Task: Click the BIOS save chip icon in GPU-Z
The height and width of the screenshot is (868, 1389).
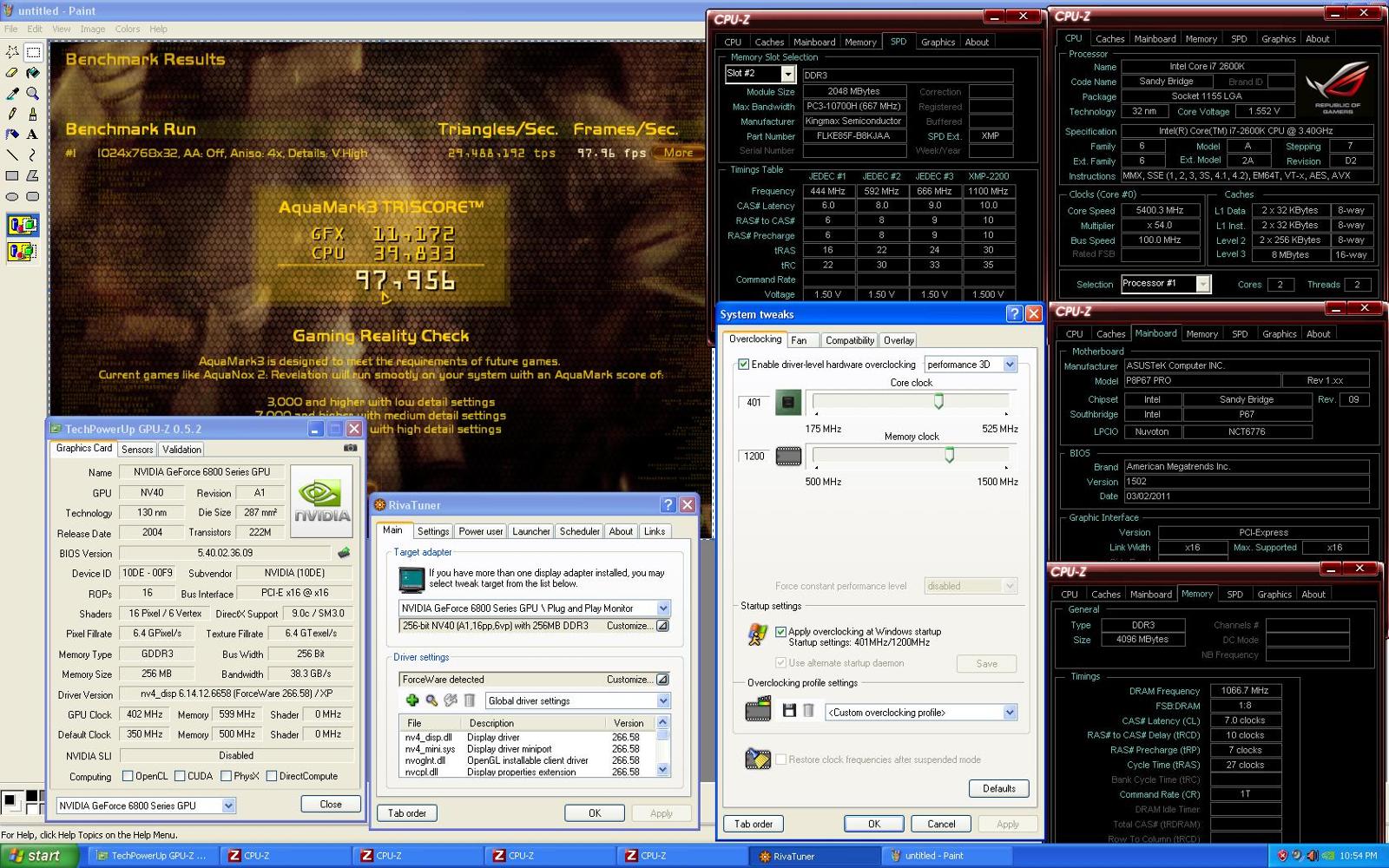Action: point(344,553)
